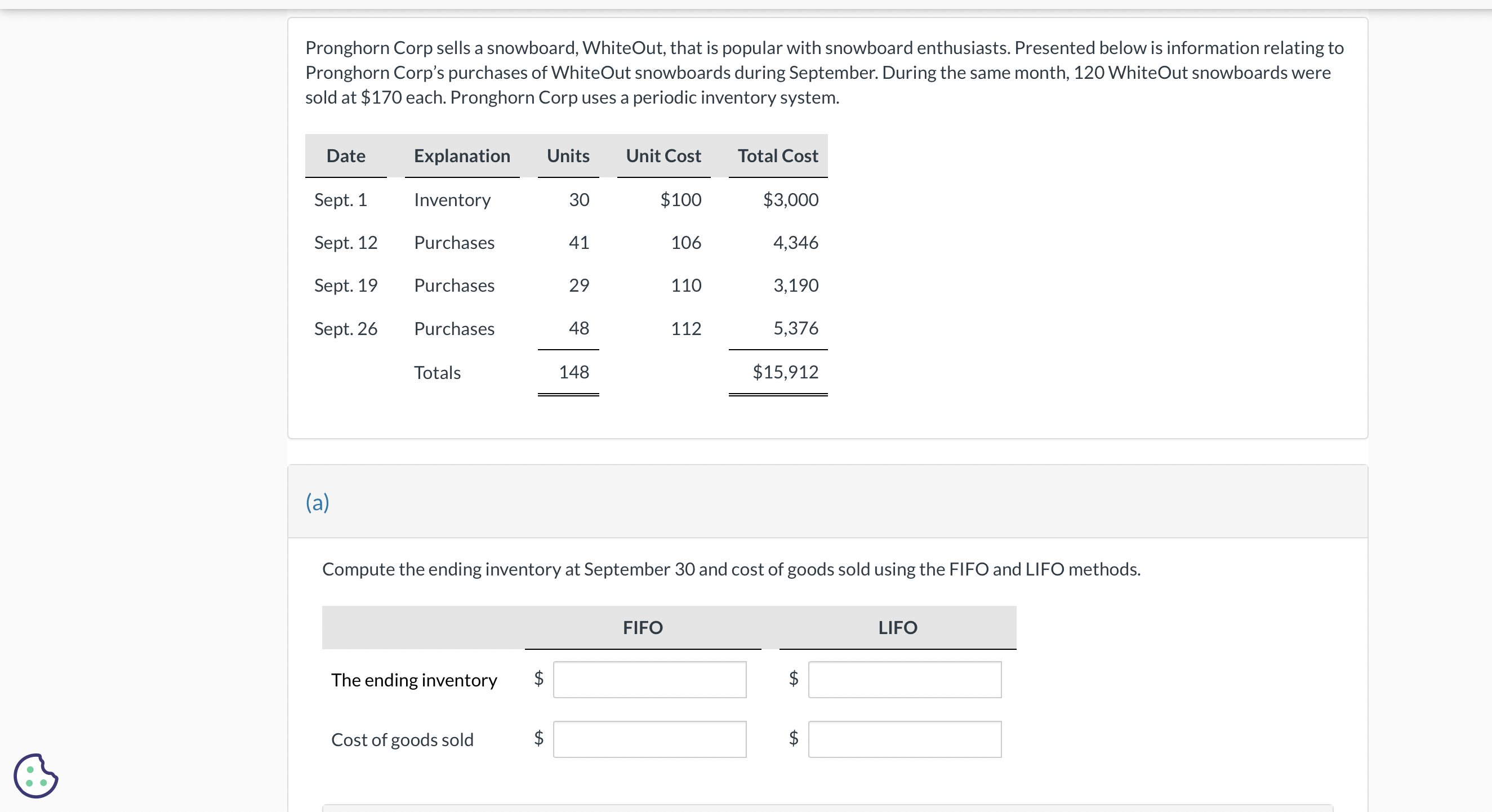This screenshot has height=812, width=1492.
Task: Click the grand total $15,912
Action: pos(785,371)
